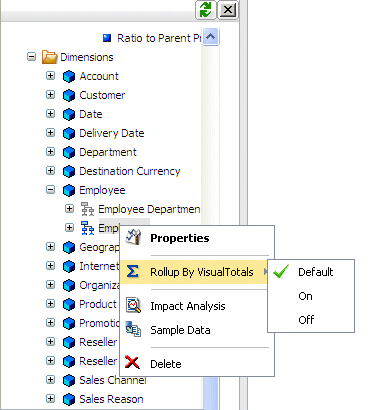Open Properties from the context menu
The height and width of the screenshot is (410, 380).
tap(179, 238)
